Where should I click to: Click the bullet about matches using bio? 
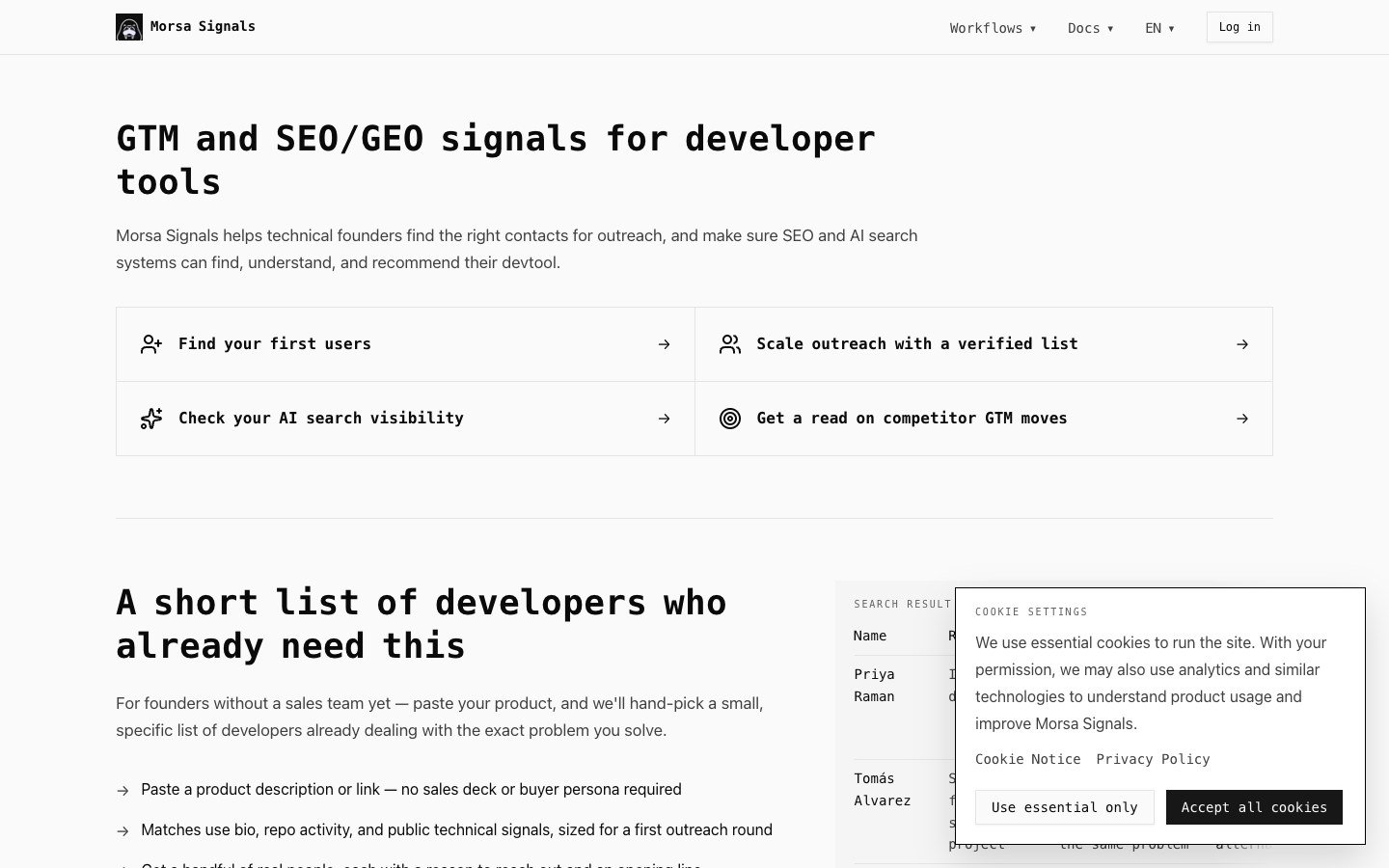456,829
